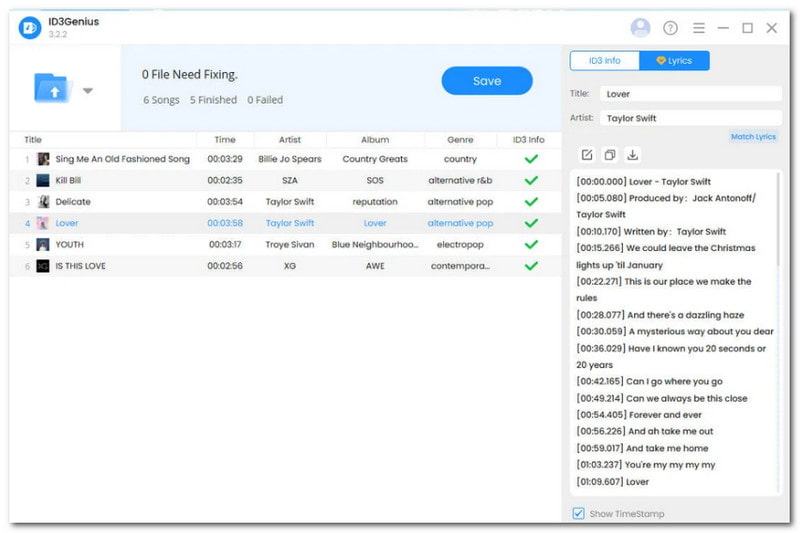Select the song title Delicate
The height and width of the screenshot is (533, 800).
pyautogui.click(x=73, y=201)
